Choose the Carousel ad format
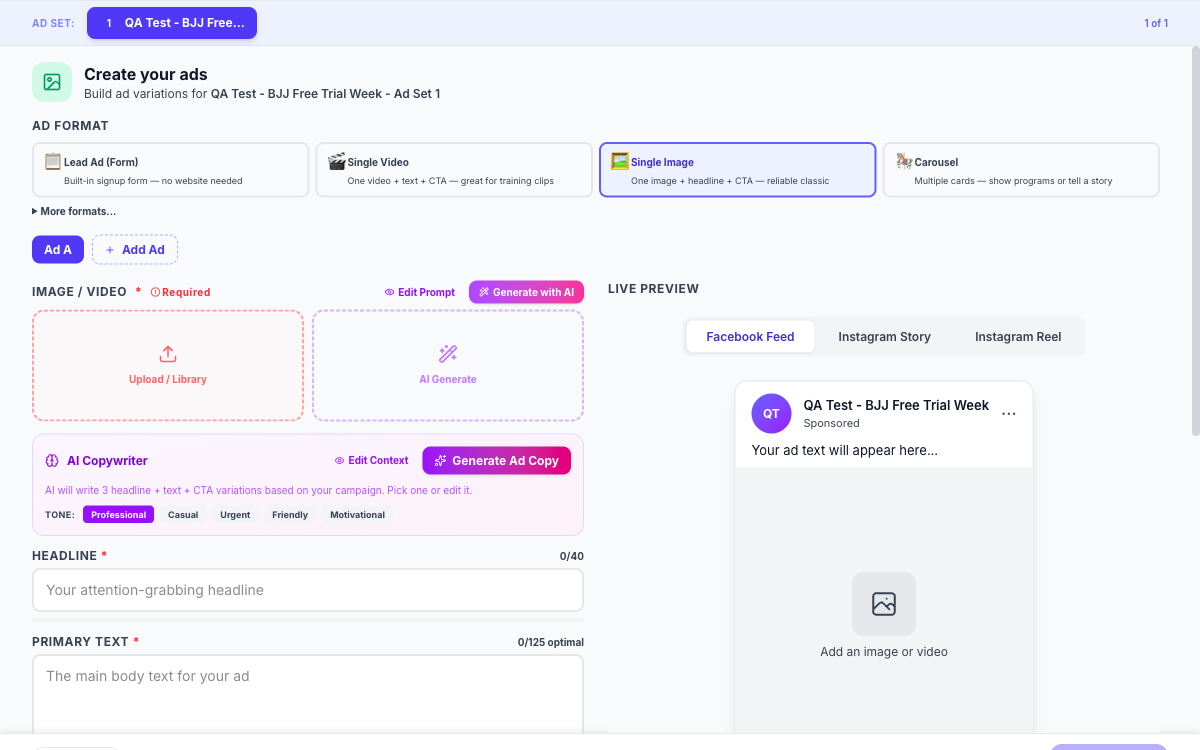The image size is (1200, 750). point(1021,170)
